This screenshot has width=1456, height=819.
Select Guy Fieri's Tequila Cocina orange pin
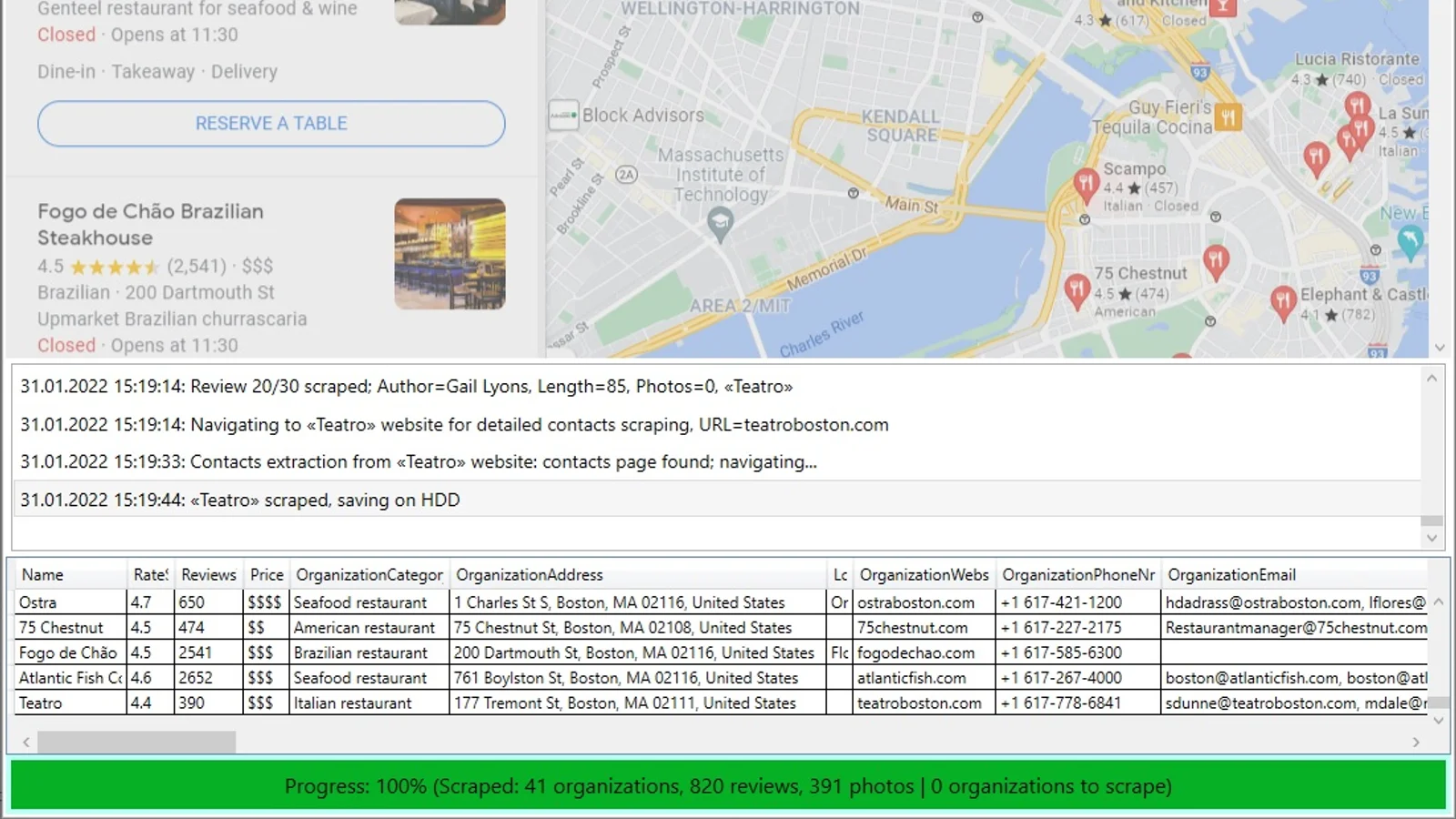point(1228,117)
